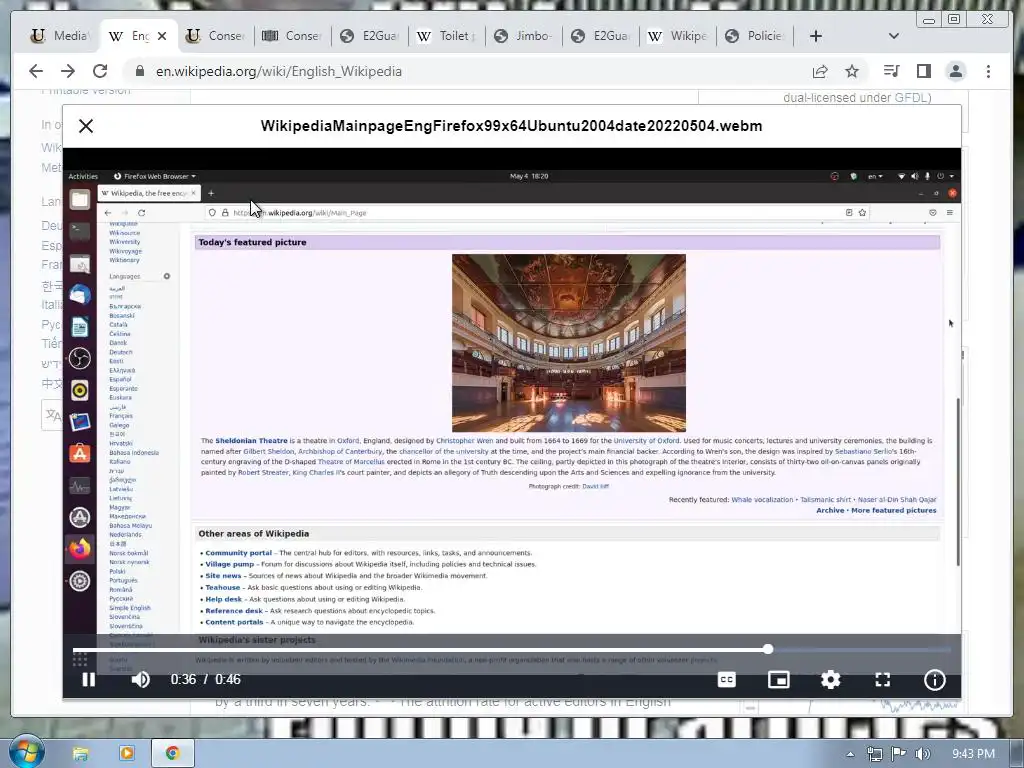Click Reference desk link in video
This screenshot has height=768, width=1024.
coord(234,611)
